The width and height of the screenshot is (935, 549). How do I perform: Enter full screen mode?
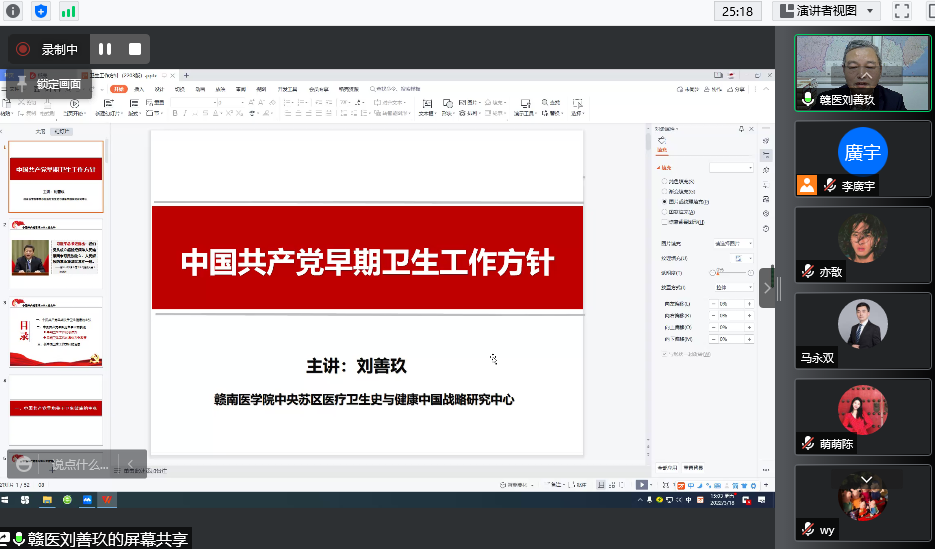pos(902,11)
